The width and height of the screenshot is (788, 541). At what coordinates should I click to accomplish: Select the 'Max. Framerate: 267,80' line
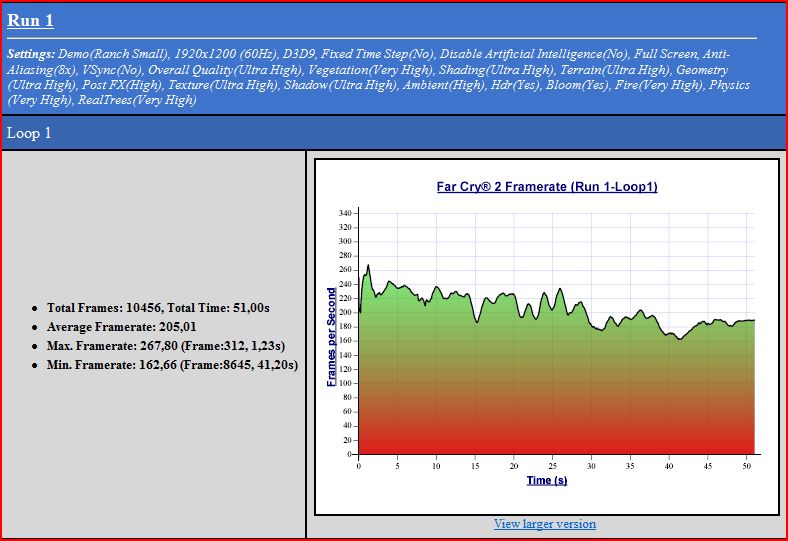pyautogui.click(x=166, y=346)
